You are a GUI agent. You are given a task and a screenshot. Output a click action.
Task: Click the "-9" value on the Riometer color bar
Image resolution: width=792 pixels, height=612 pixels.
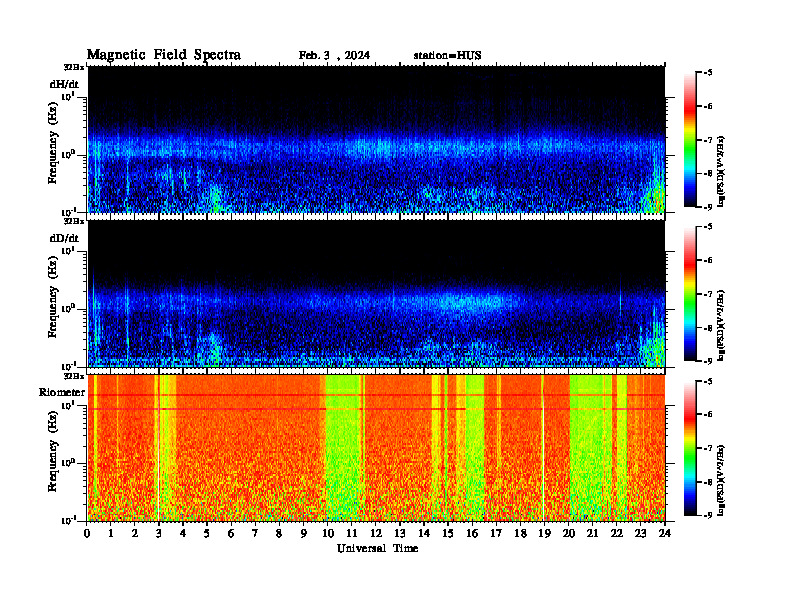pyautogui.click(x=708, y=515)
